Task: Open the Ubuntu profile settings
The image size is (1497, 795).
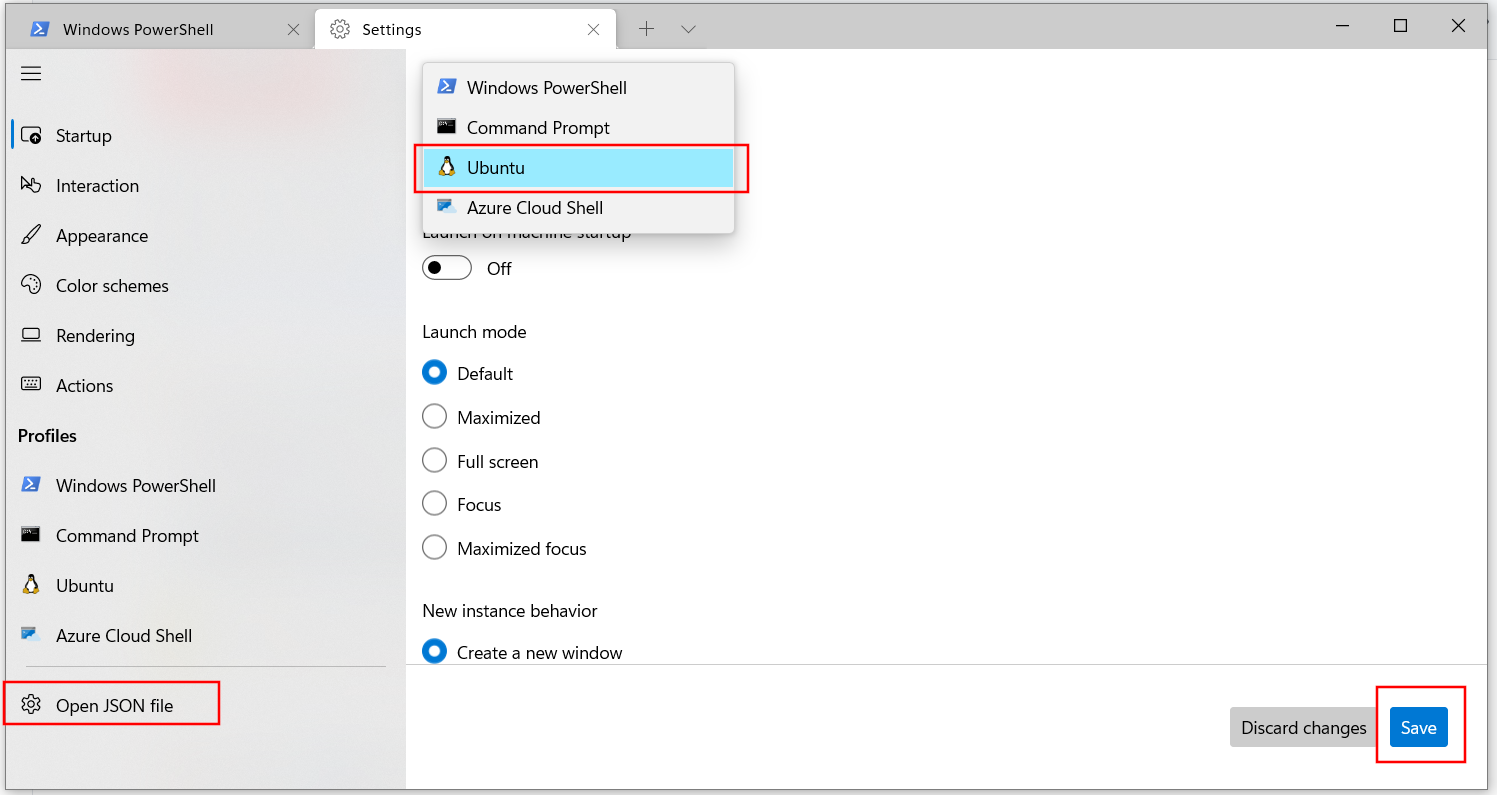Action: (x=205, y=585)
